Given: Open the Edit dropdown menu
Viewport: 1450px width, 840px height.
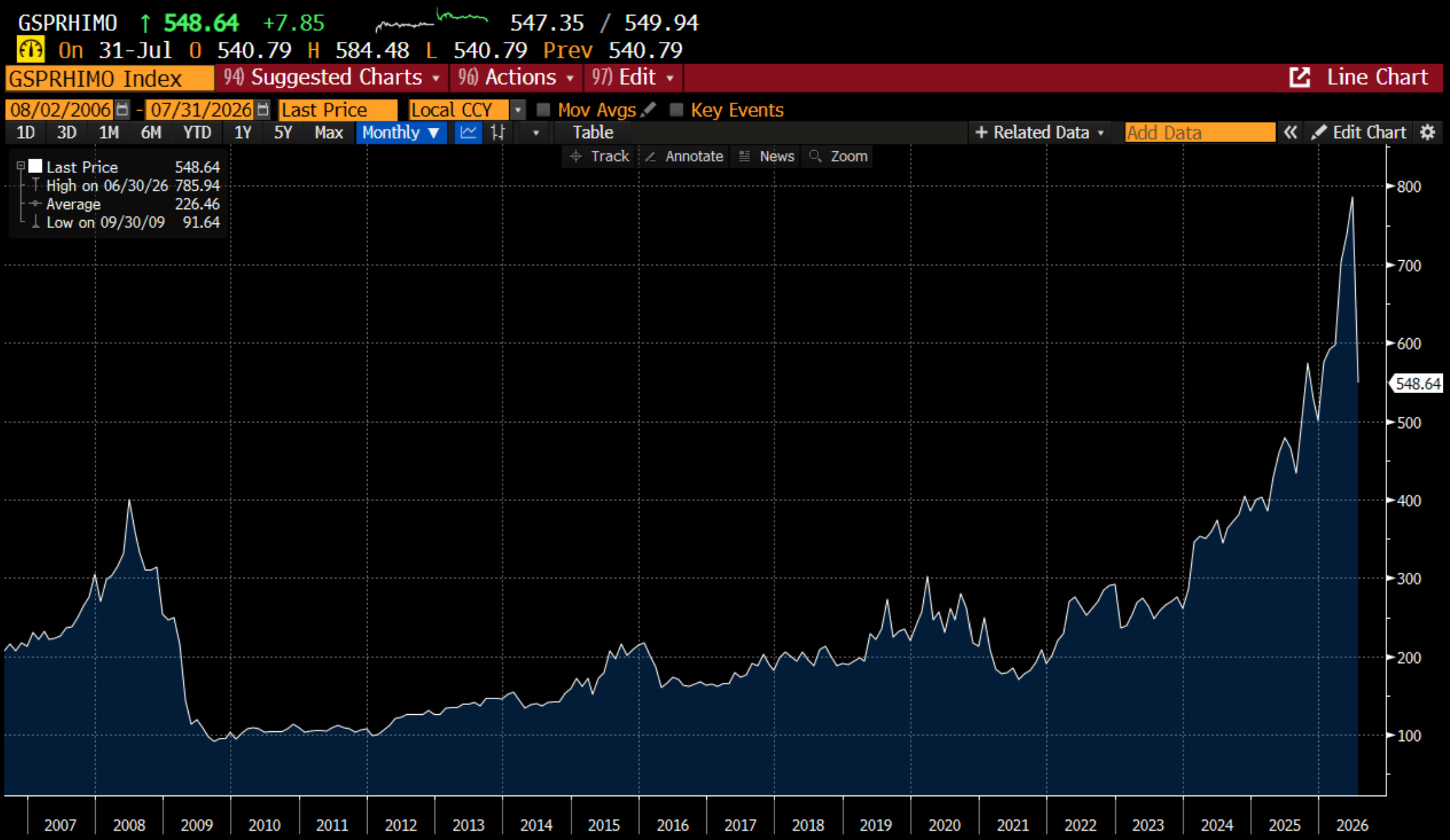Looking at the screenshot, I should pos(633,77).
